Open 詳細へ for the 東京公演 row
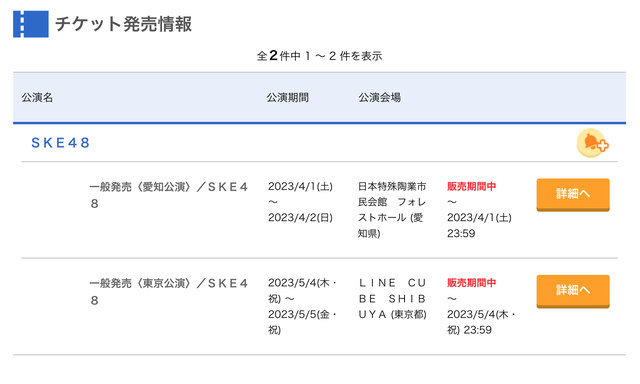Viewport: 640px width, 384px height. point(573,291)
